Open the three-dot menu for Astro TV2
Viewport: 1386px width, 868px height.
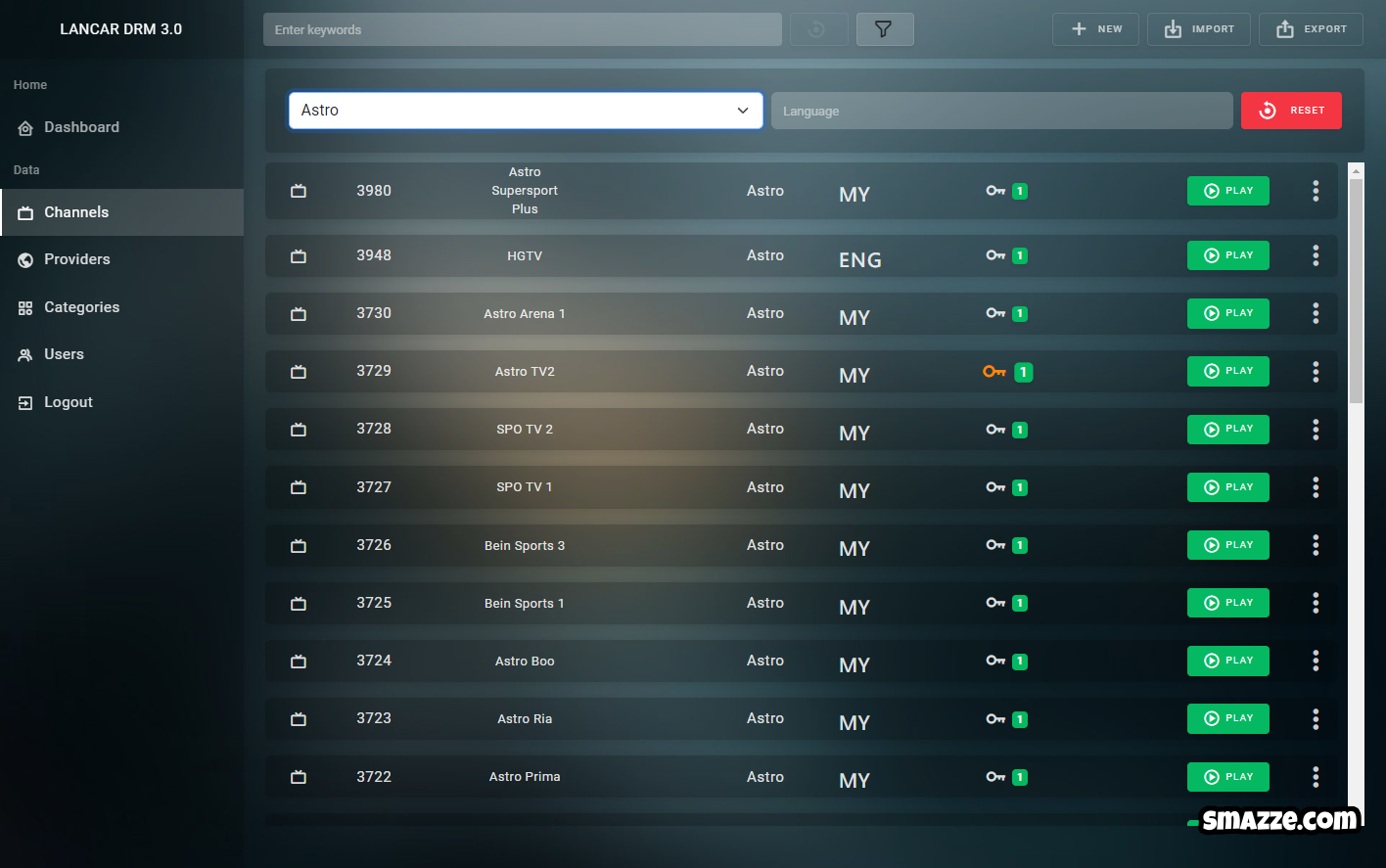tap(1316, 371)
